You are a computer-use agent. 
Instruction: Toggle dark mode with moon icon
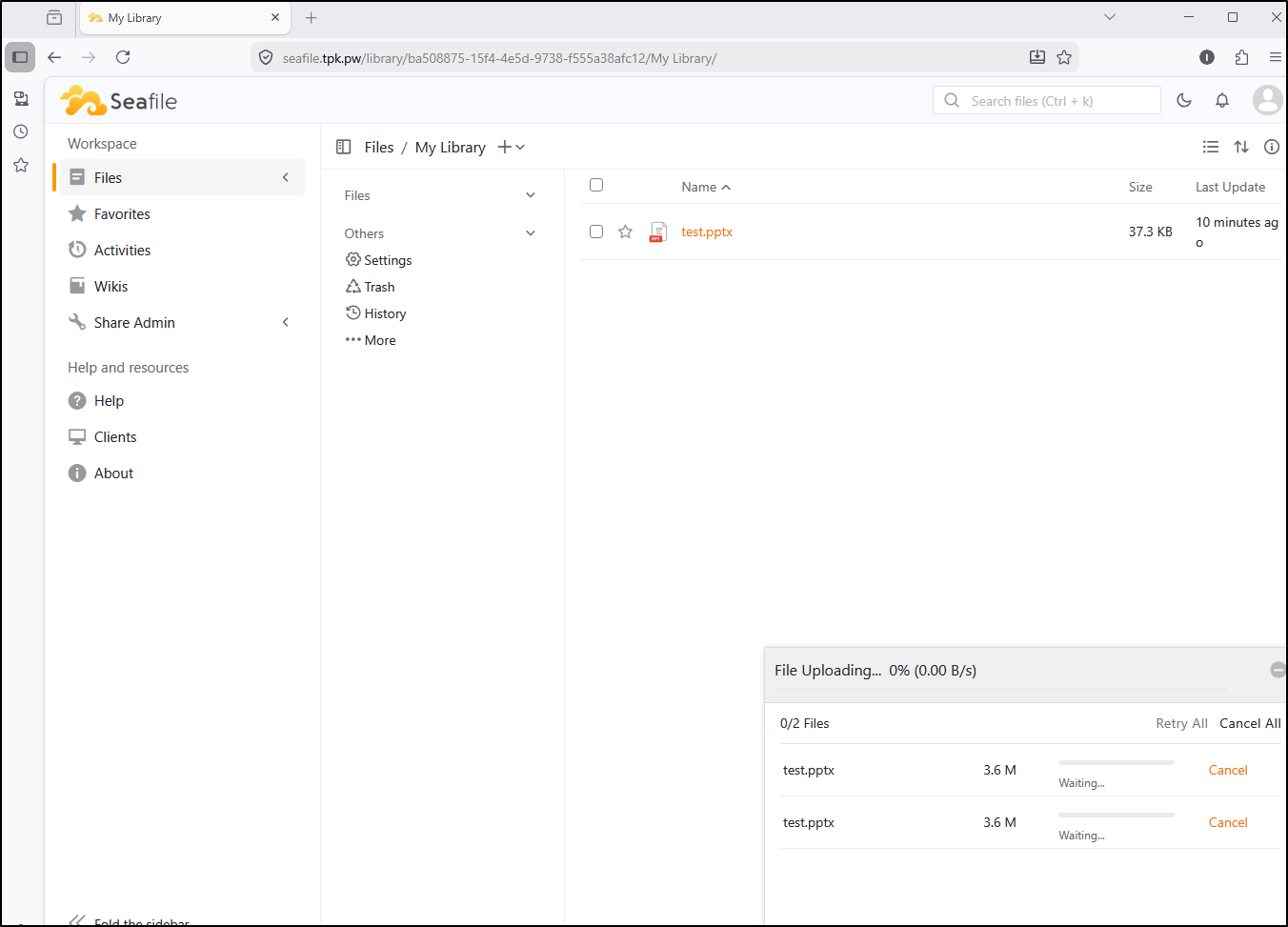pyautogui.click(x=1184, y=100)
